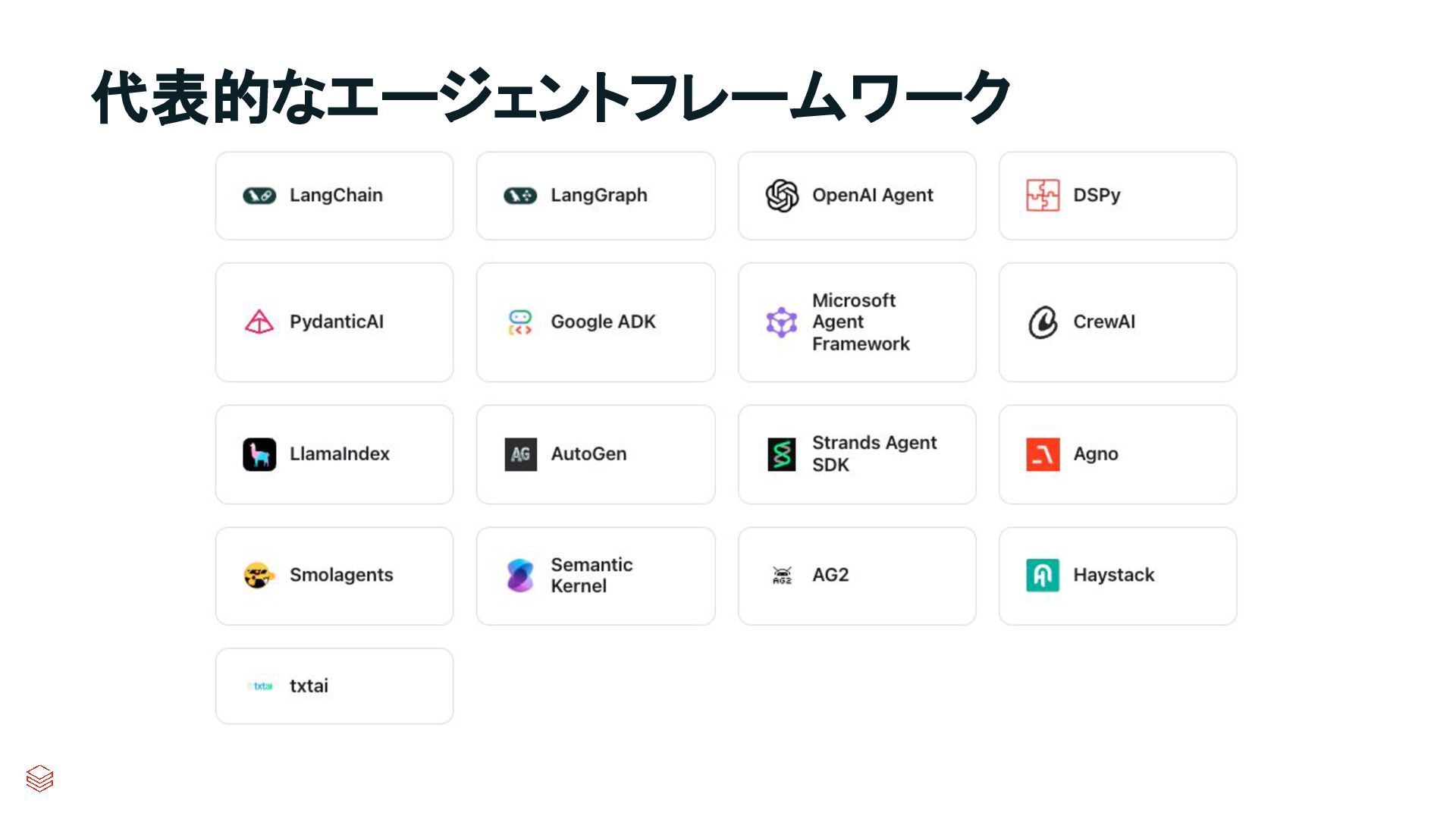This screenshot has height=819, width=1456.
Task: Click the DSPy puzzle piece icon
Action: click(x=1043, y=196)
